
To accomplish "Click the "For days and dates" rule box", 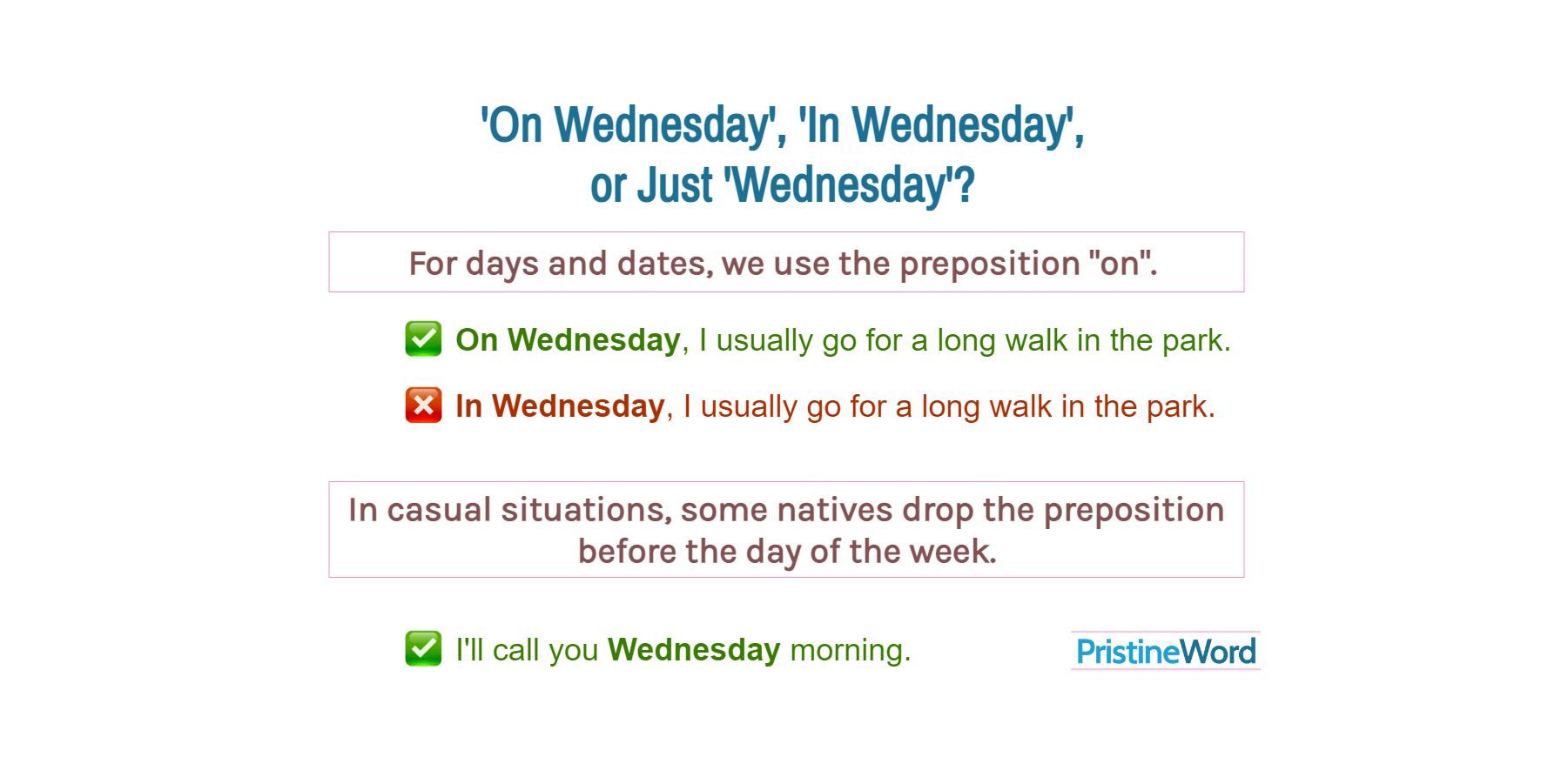I will tap(785, 263).
